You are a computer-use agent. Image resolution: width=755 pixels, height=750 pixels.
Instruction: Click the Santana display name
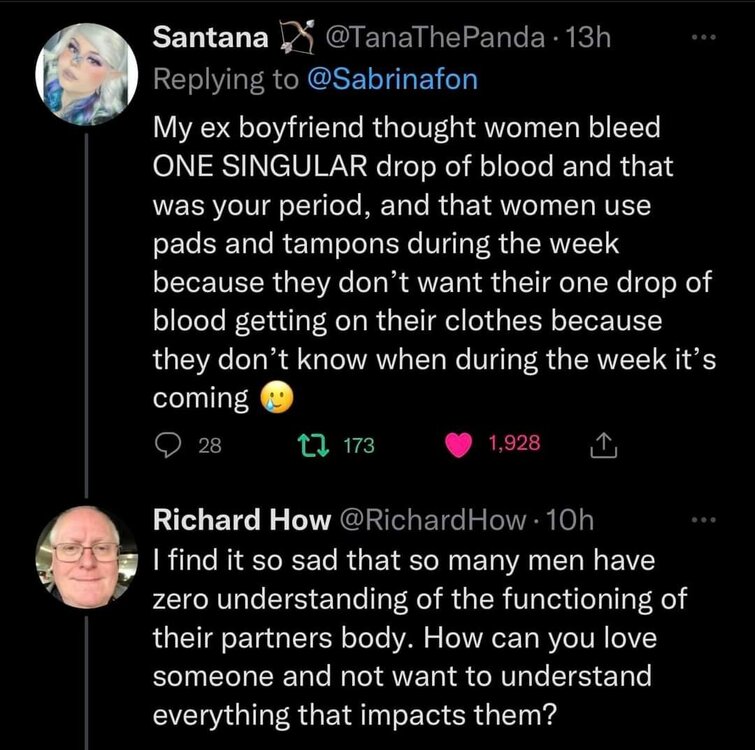(211, 39)
